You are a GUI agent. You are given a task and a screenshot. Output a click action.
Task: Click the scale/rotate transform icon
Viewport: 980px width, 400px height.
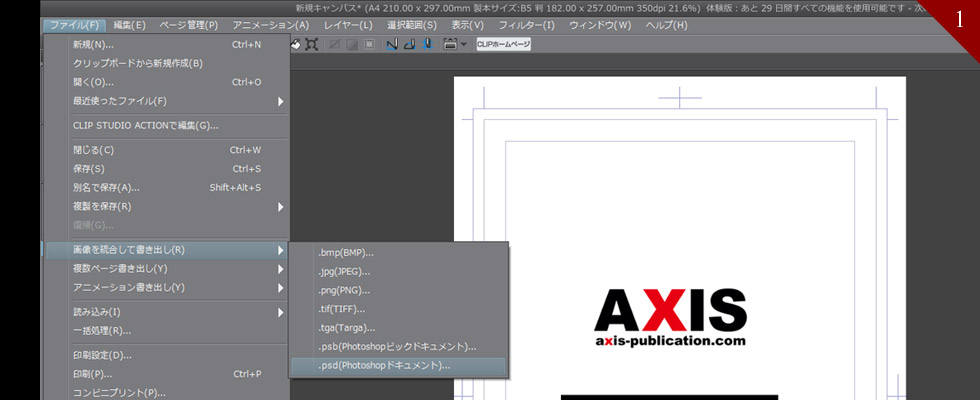(x=311, y=44)
